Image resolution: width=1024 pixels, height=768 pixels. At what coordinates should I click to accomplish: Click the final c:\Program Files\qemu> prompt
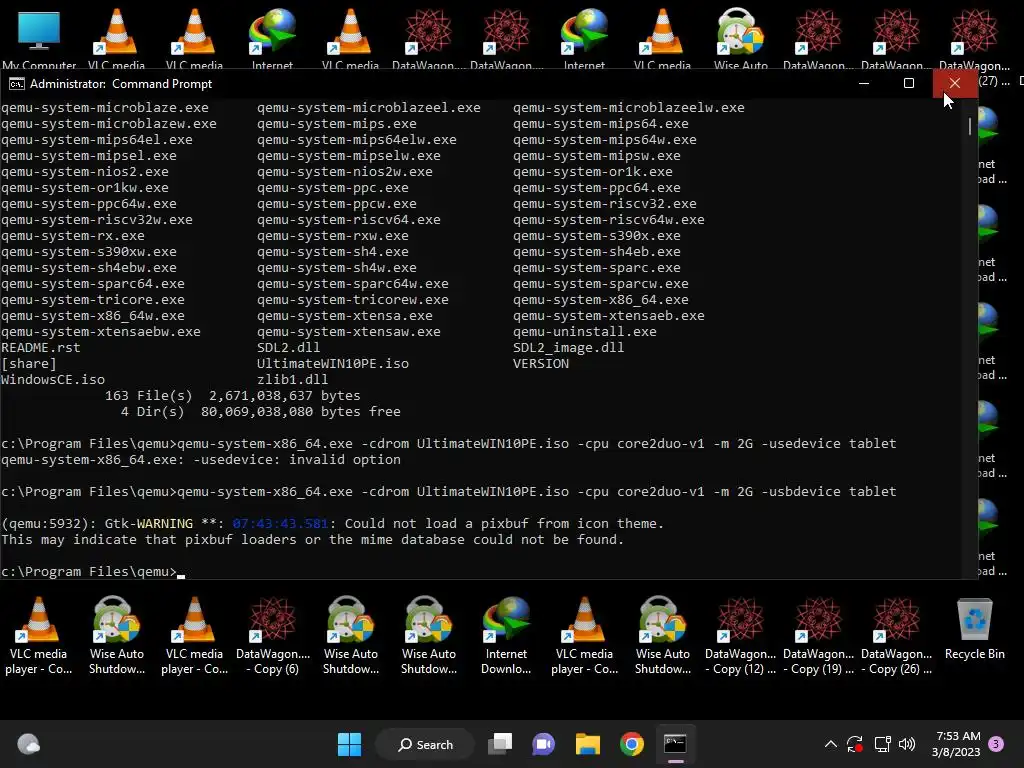click(x=89, y=571)
